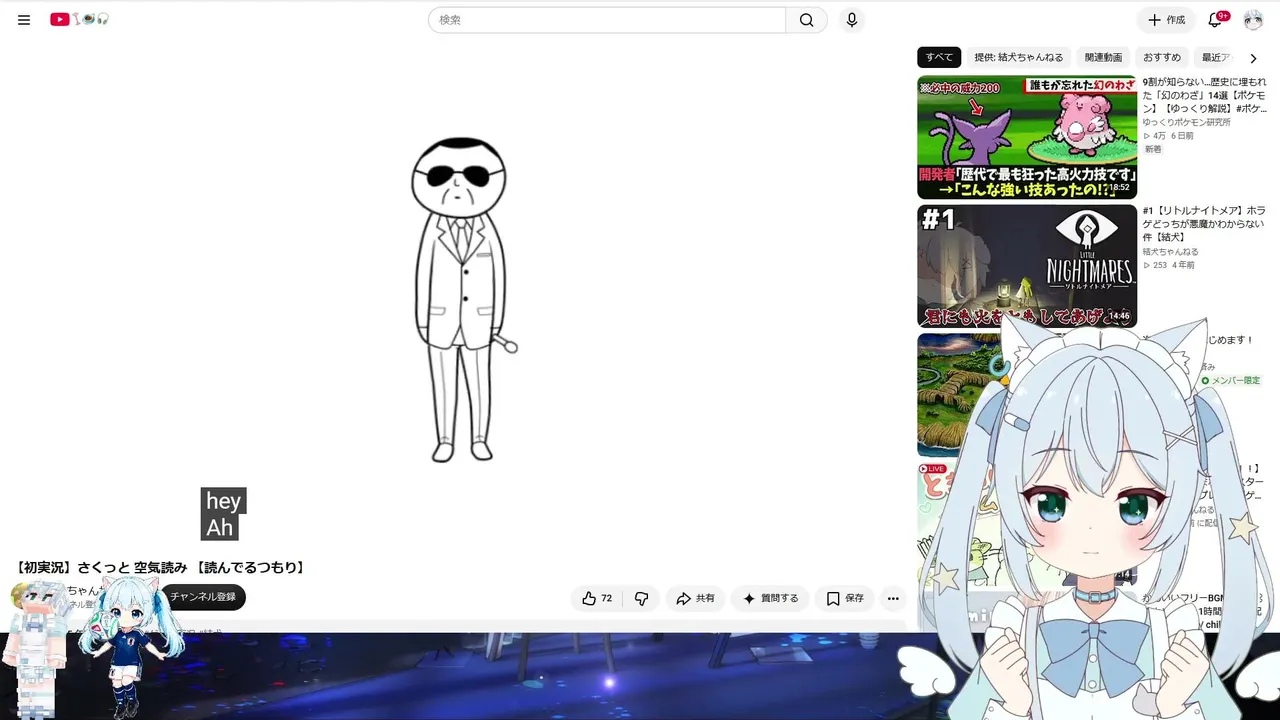The height and width of the screenshot is (720, 1280).
Task: Open the hamburger guide menu
Action: 24,20
